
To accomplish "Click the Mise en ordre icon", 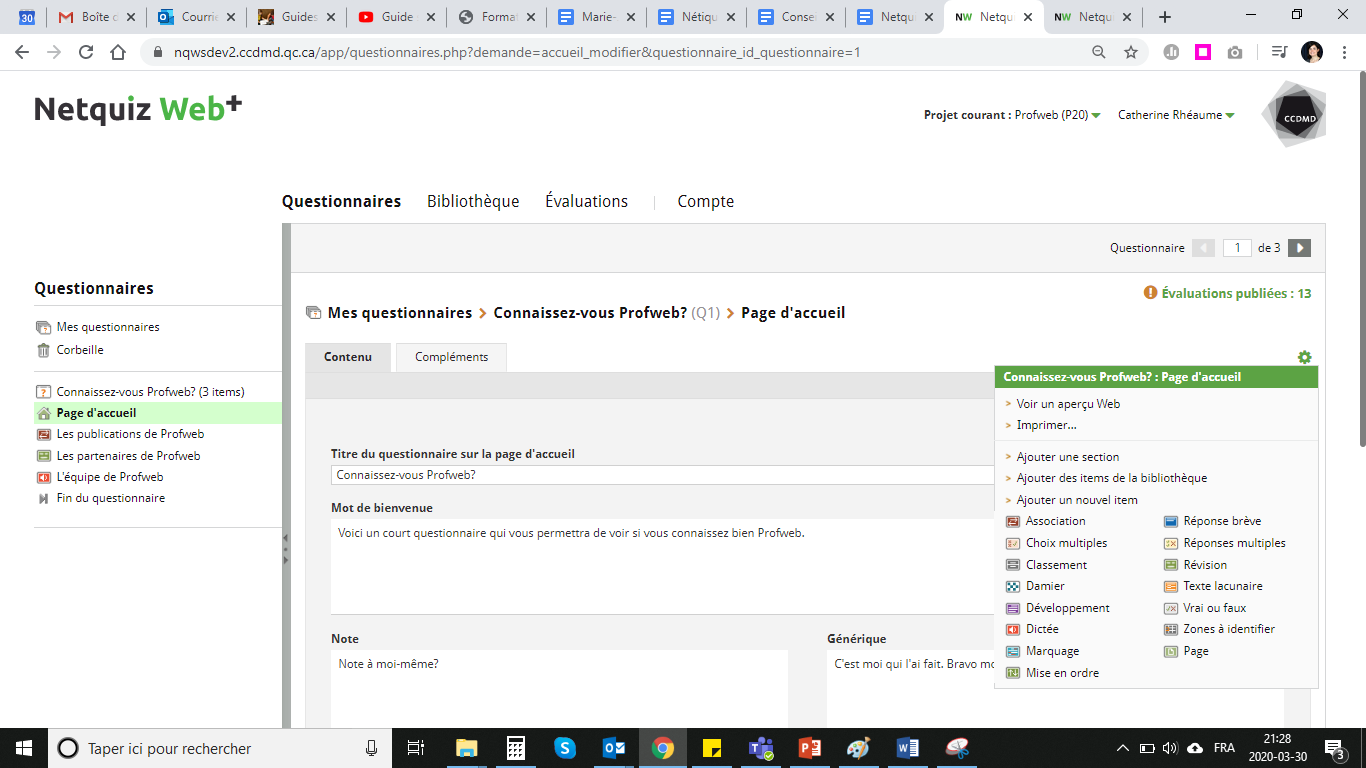I will pos(1012,673).
